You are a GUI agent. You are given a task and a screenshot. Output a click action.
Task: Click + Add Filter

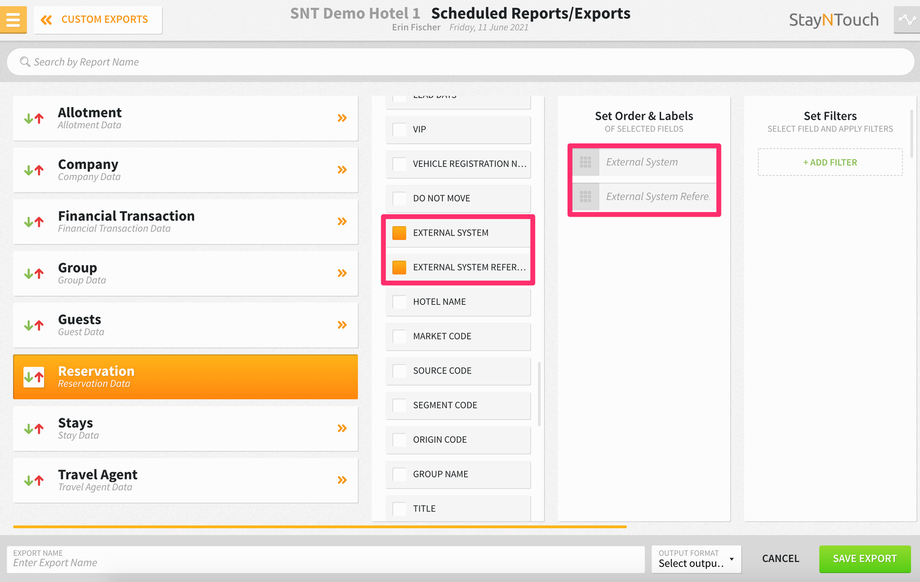830,163
